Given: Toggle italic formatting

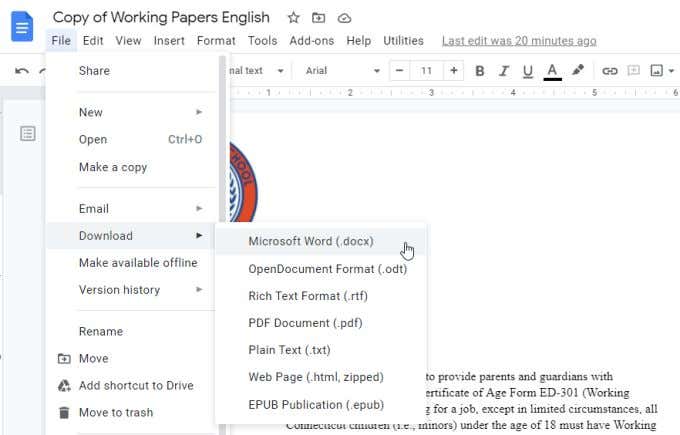Looking at the screenshot, I should tap(503, 71).
